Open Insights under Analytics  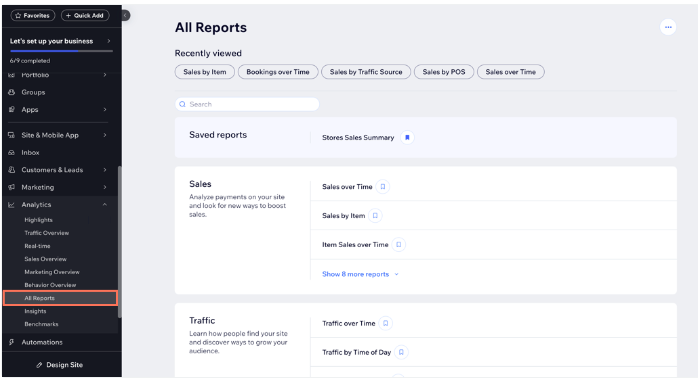click(35, 311)
